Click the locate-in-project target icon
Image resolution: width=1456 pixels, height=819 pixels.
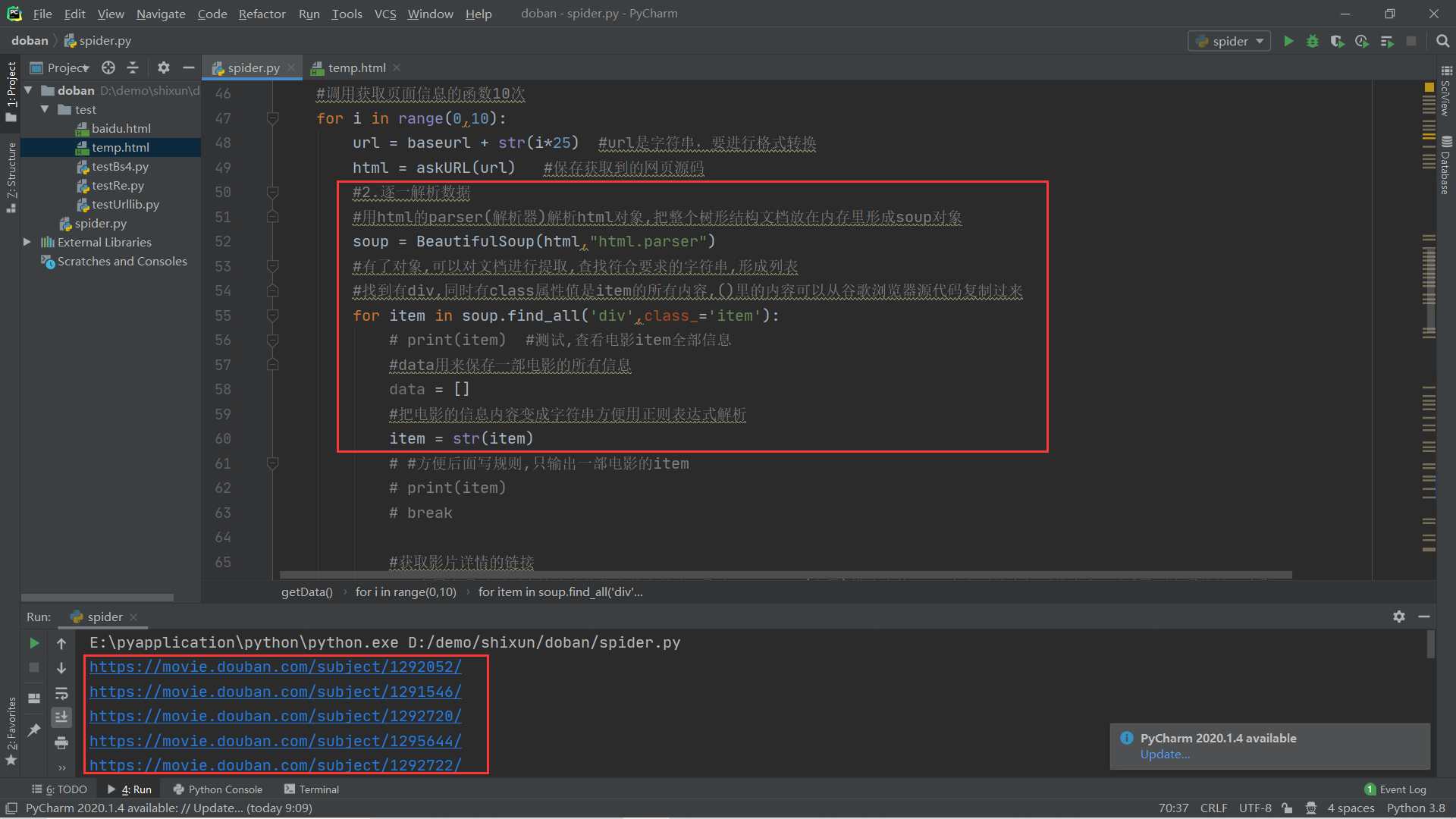108,67
